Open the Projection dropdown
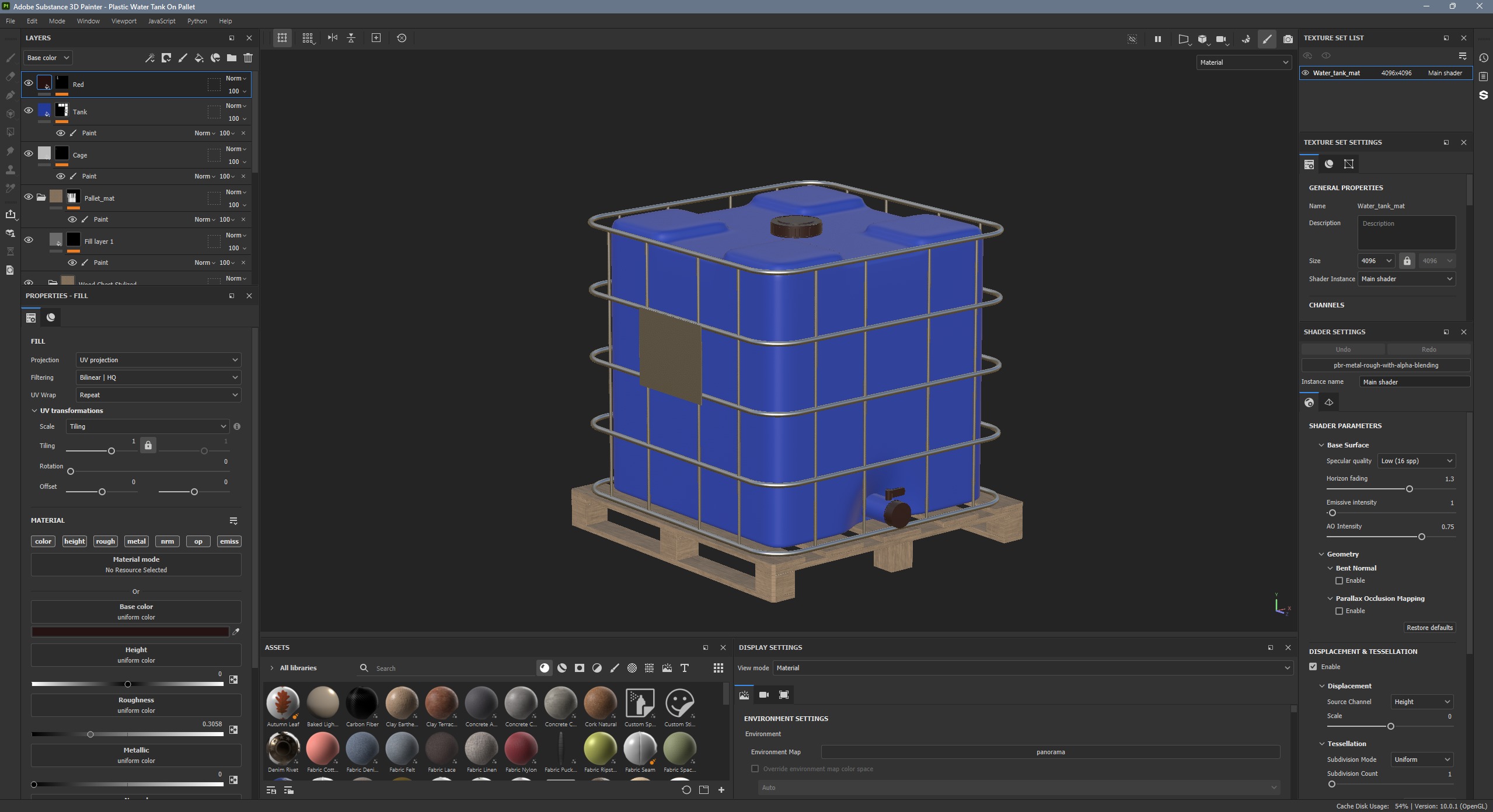This screenshot has height=812, width=1493. 158,360
